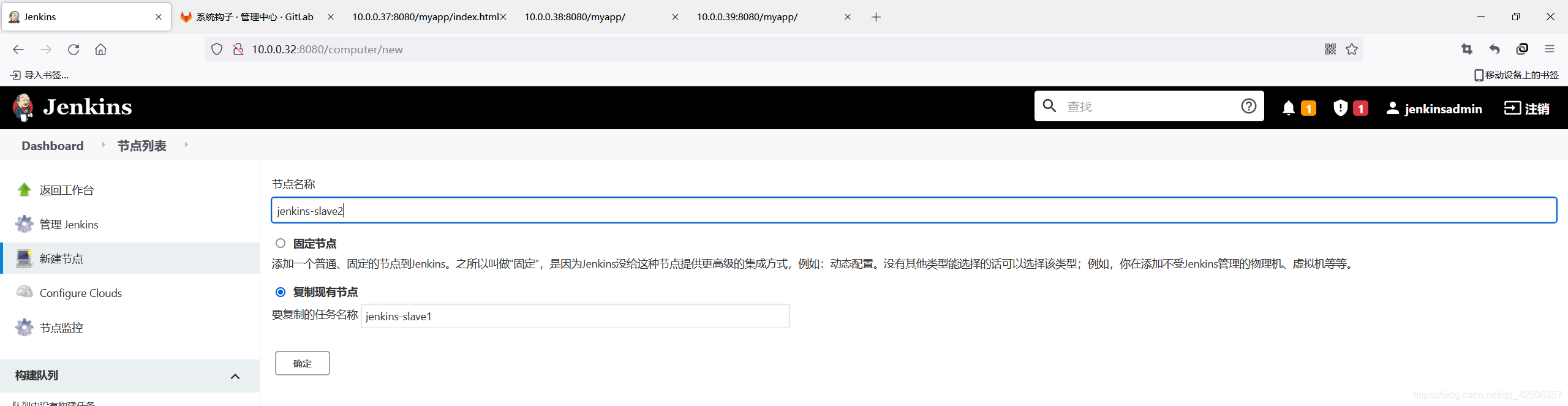1568x406 pixels.
Task: Open the Dashboard breadcrumb link
Action: point(53,146)
